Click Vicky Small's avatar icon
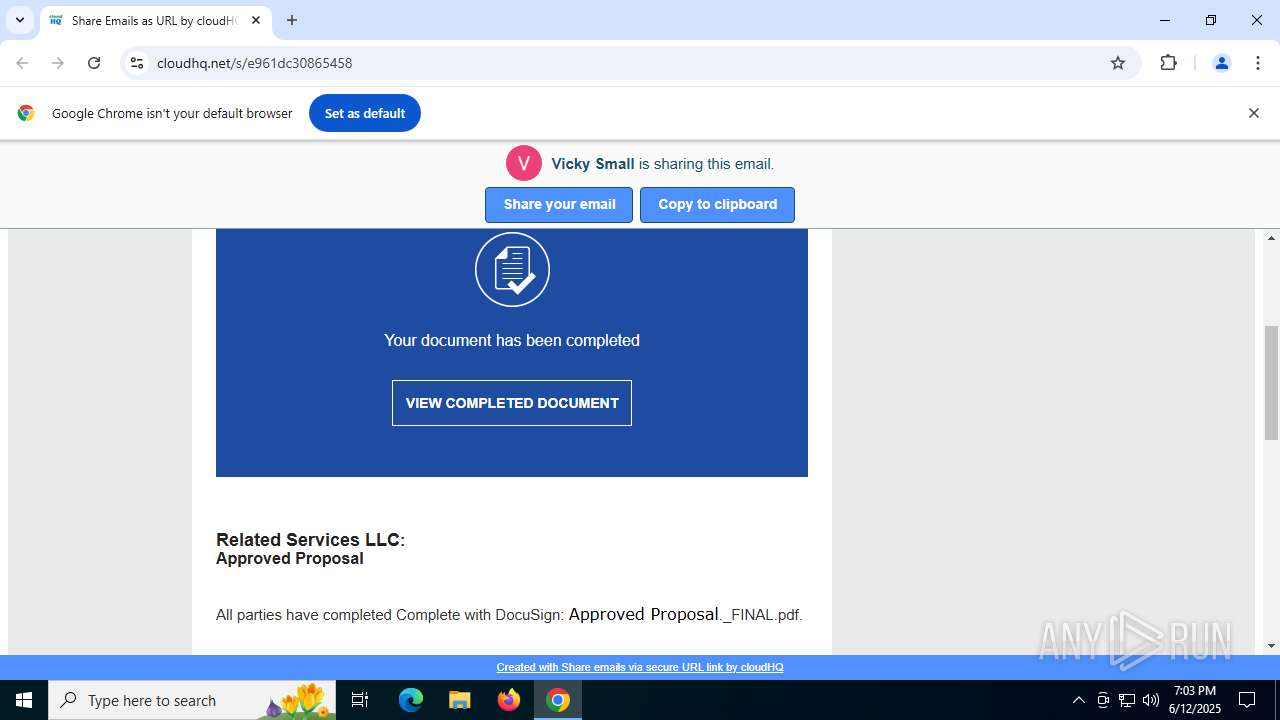The image size is (1280, 720). (524, 163)
